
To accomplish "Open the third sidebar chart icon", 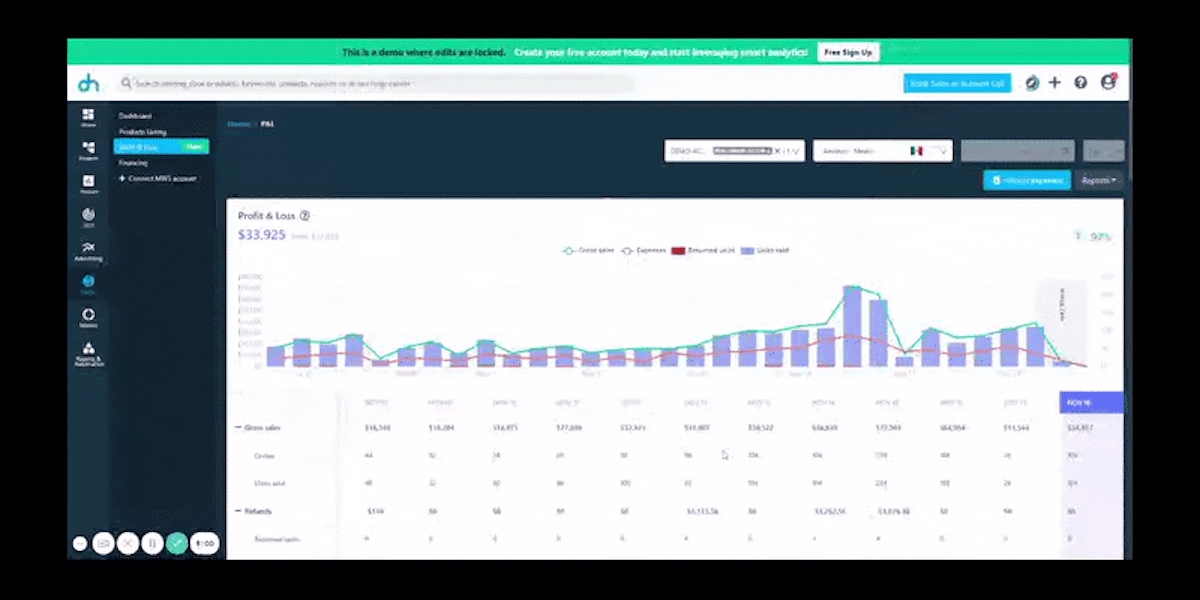I will click(88, 184).
